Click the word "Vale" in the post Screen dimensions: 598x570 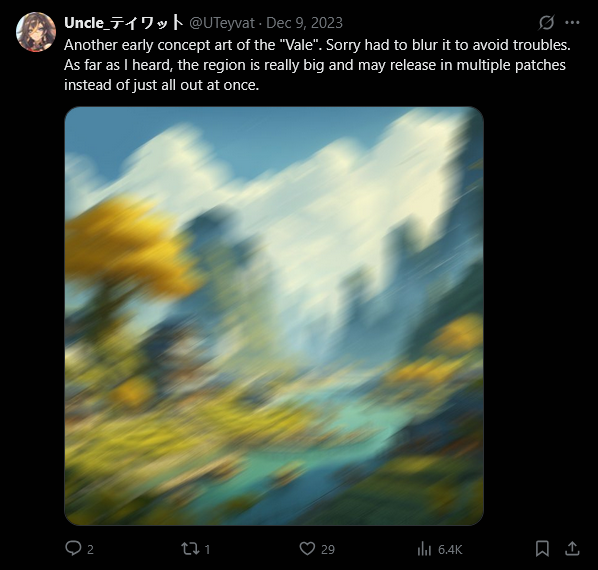300,45
